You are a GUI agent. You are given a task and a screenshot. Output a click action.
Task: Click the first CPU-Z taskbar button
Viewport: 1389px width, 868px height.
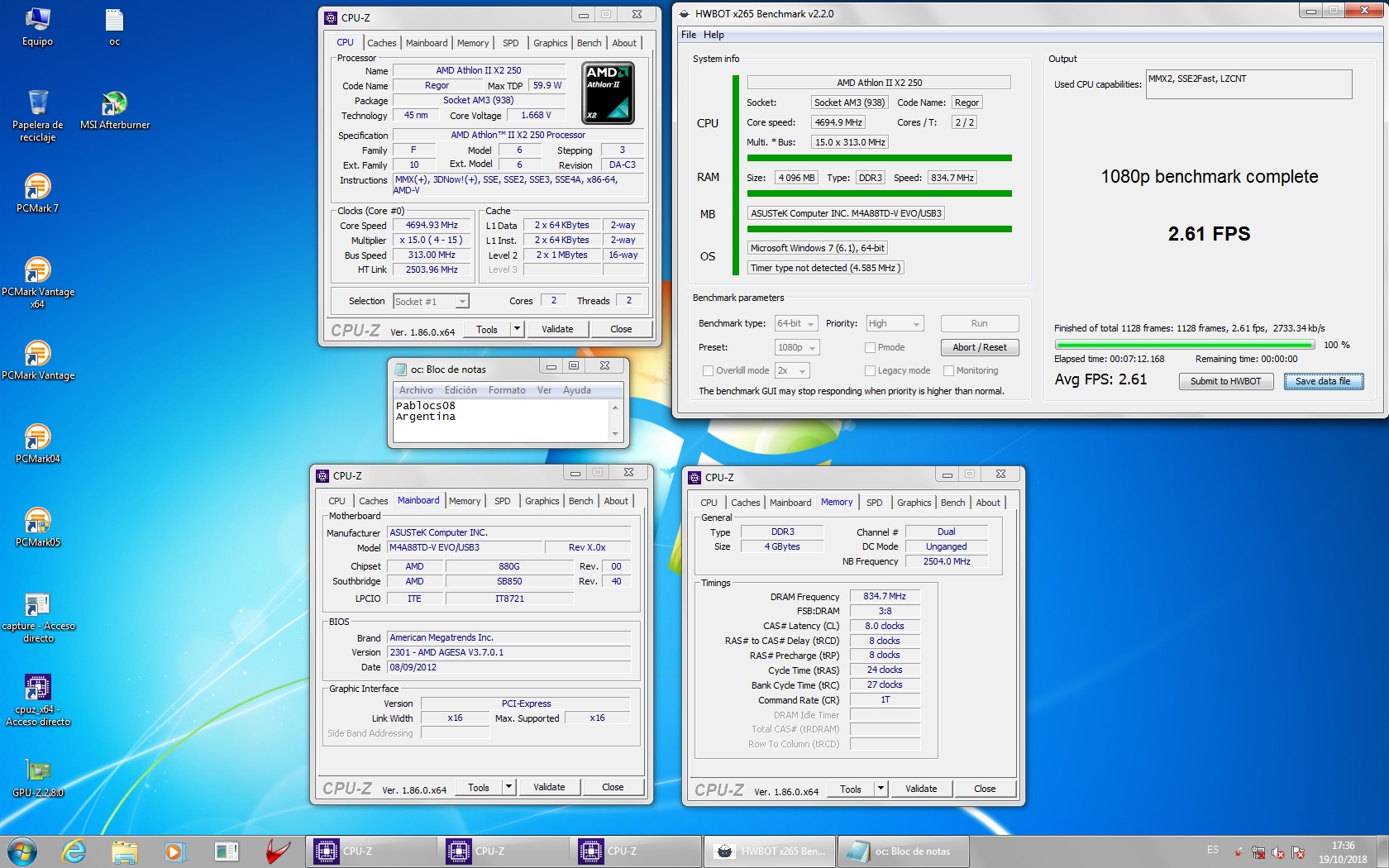click(371, 851)
